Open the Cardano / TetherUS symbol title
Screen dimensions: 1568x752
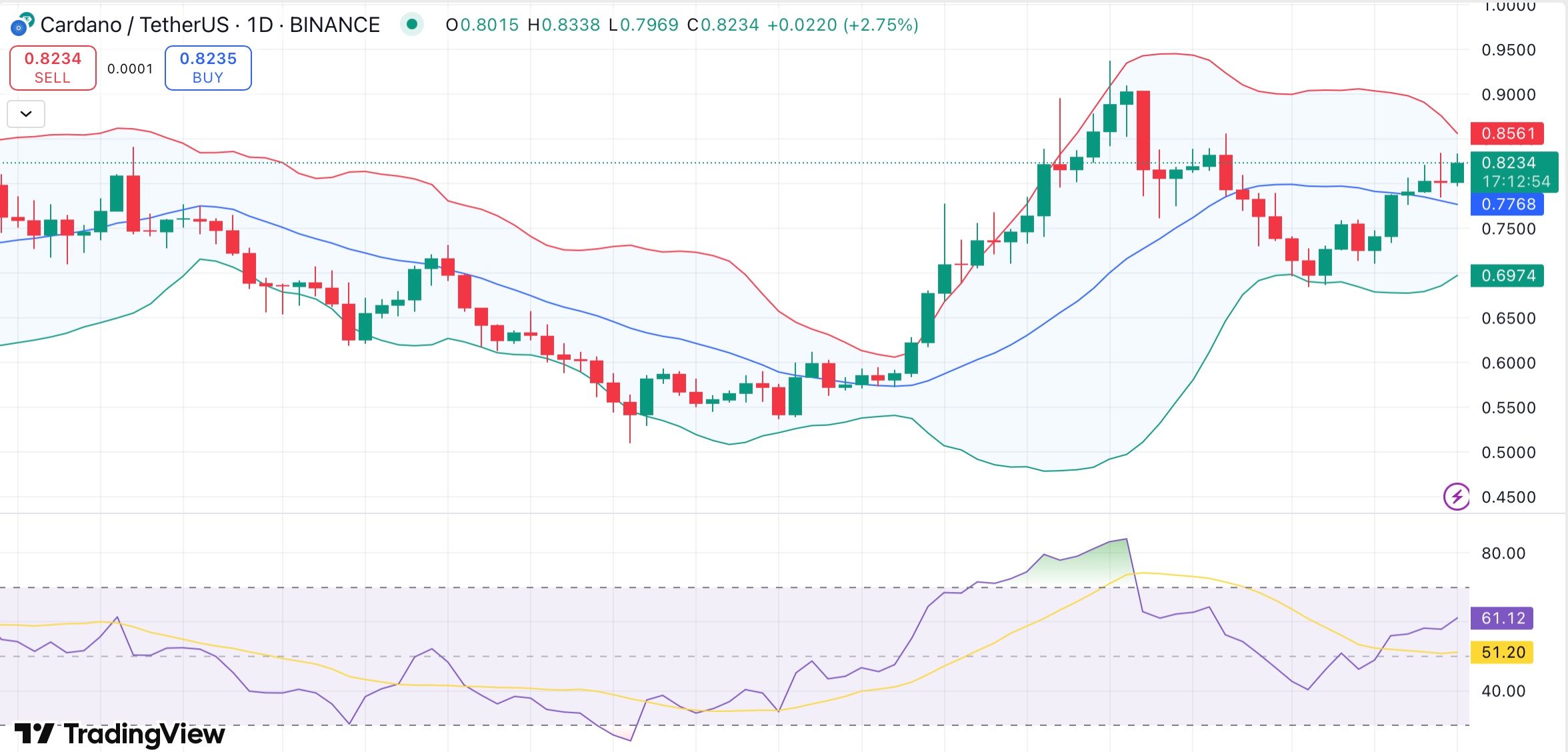click(x=210, y=25)
